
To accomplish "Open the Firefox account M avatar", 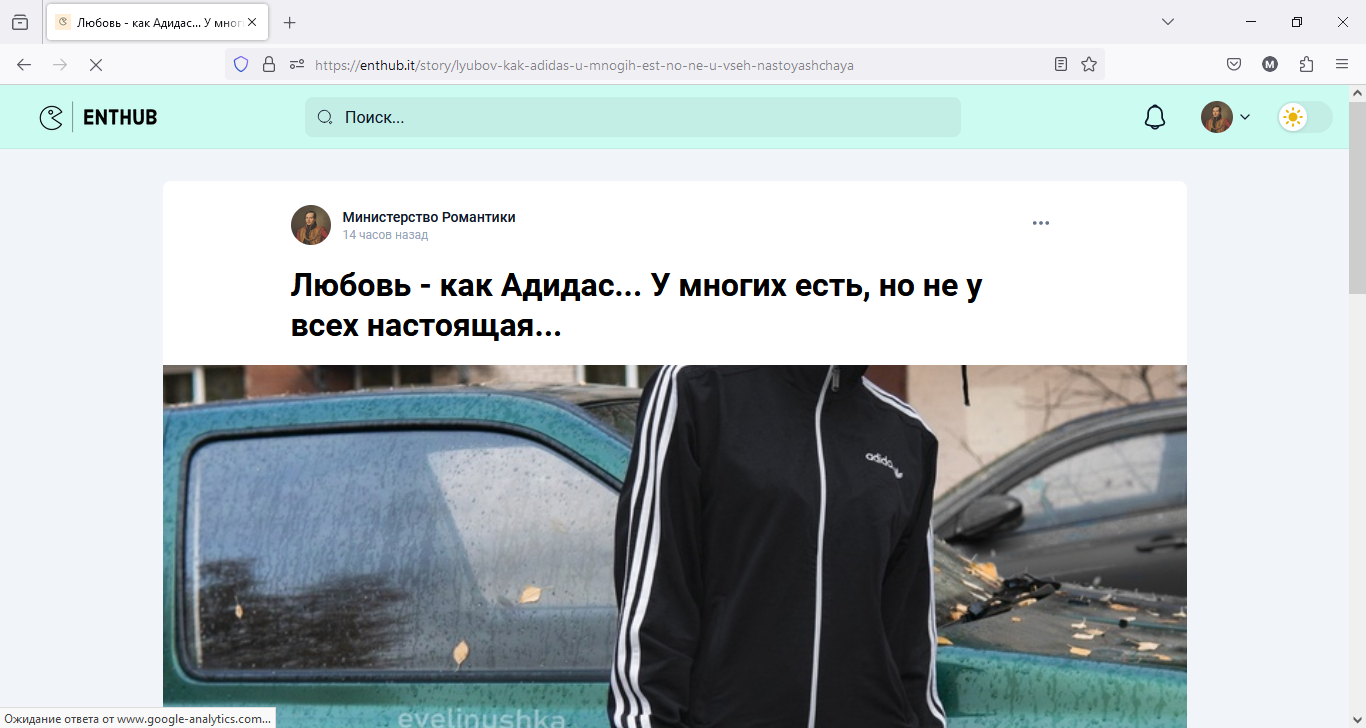I will tap(1270, 65).
